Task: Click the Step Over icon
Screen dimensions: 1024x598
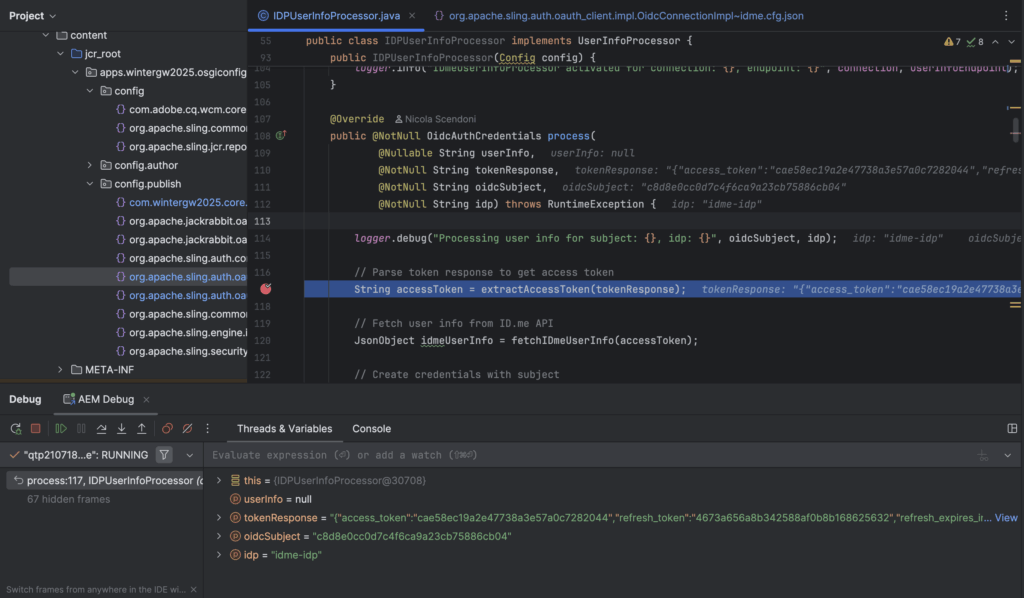Action: pyautogui.click(x=101, y=429)
